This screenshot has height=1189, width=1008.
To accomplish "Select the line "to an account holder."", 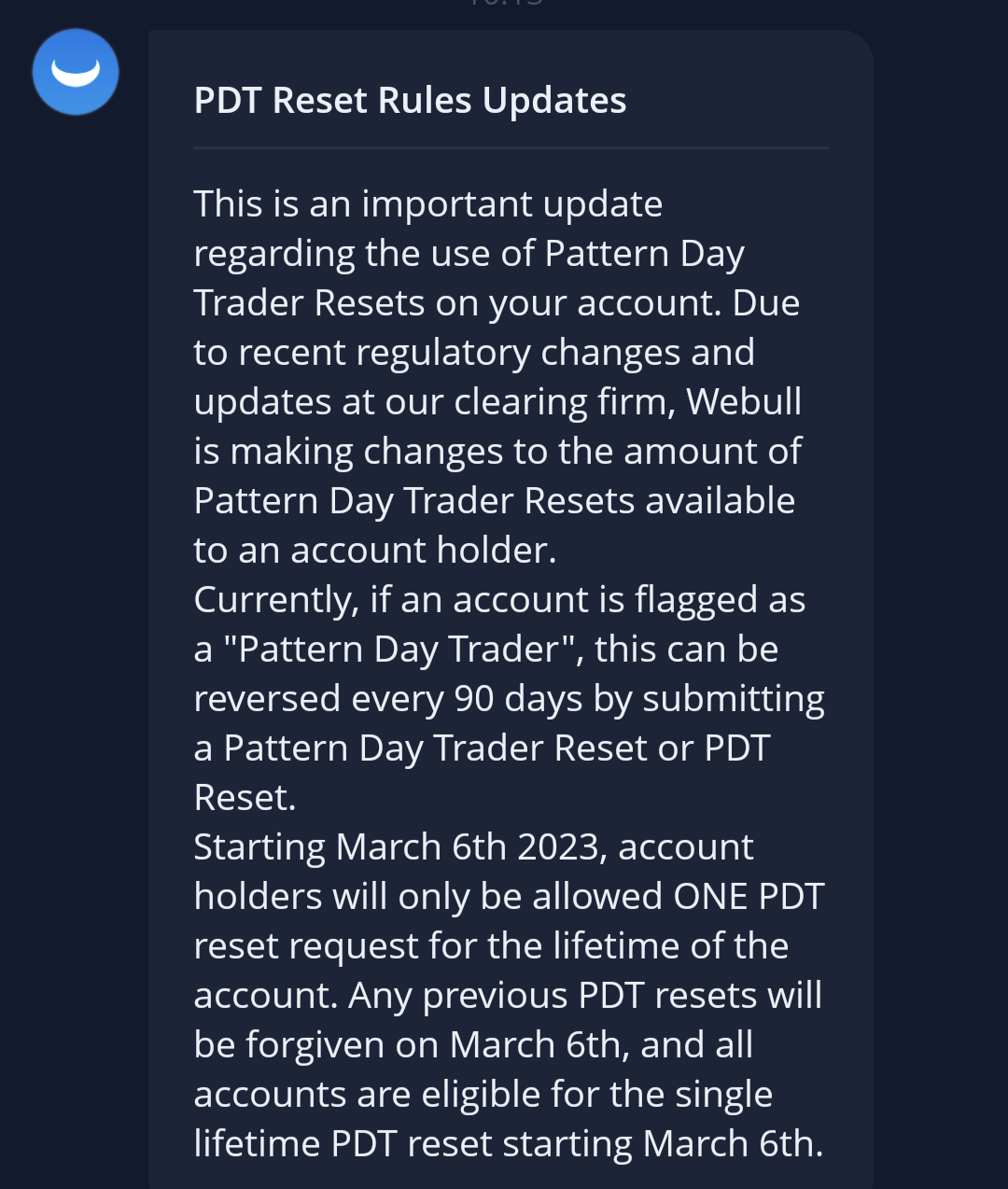I will (374, 550).
